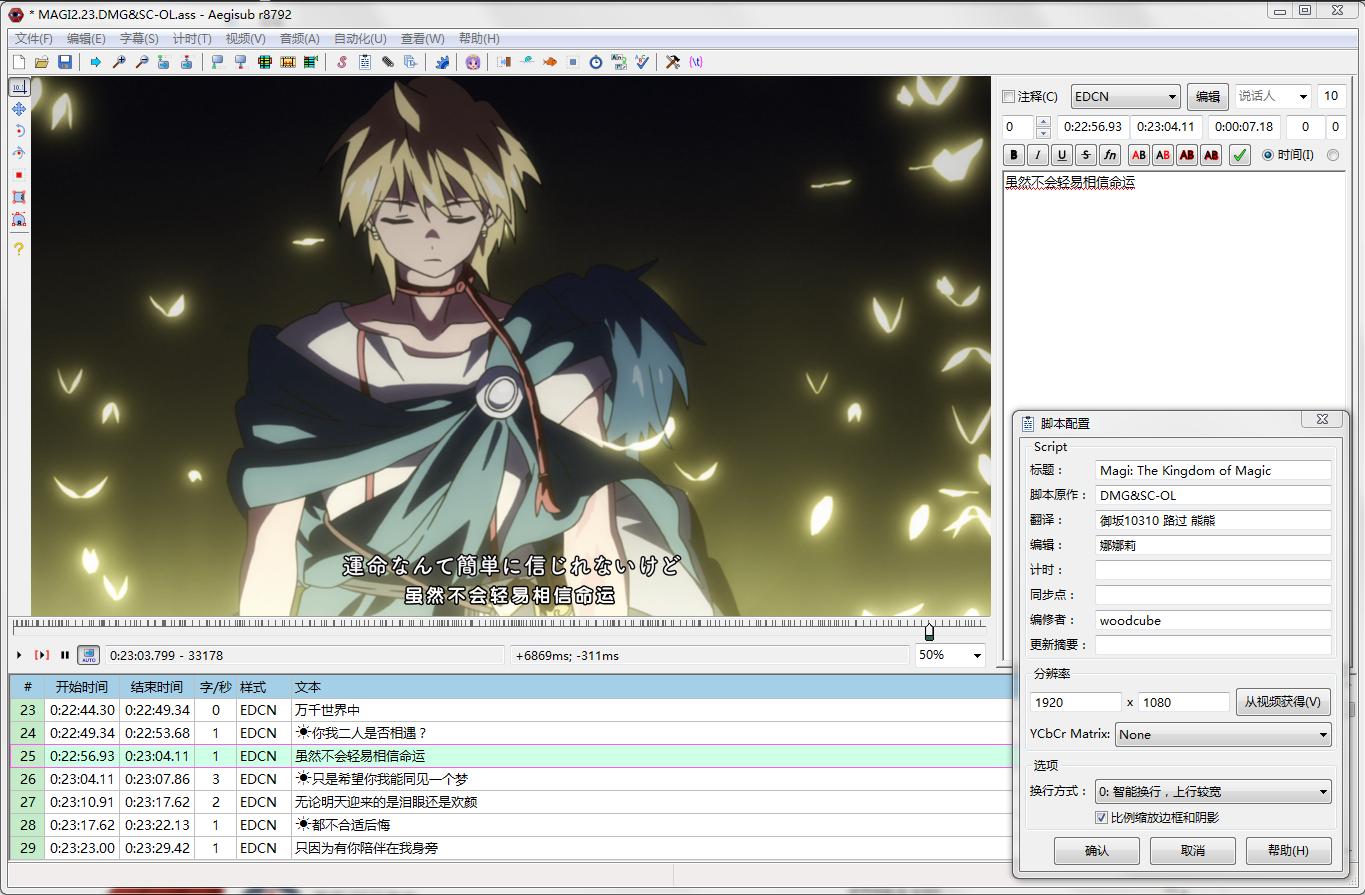This screenshot has height=895, width=1365.
Task: Click the 取消 button in dialog
Action: [1193, 851]
